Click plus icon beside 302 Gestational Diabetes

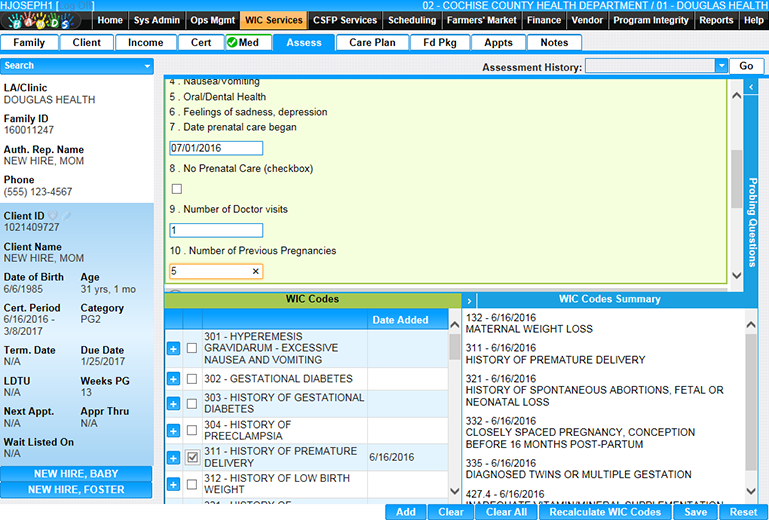pos(174,379)
